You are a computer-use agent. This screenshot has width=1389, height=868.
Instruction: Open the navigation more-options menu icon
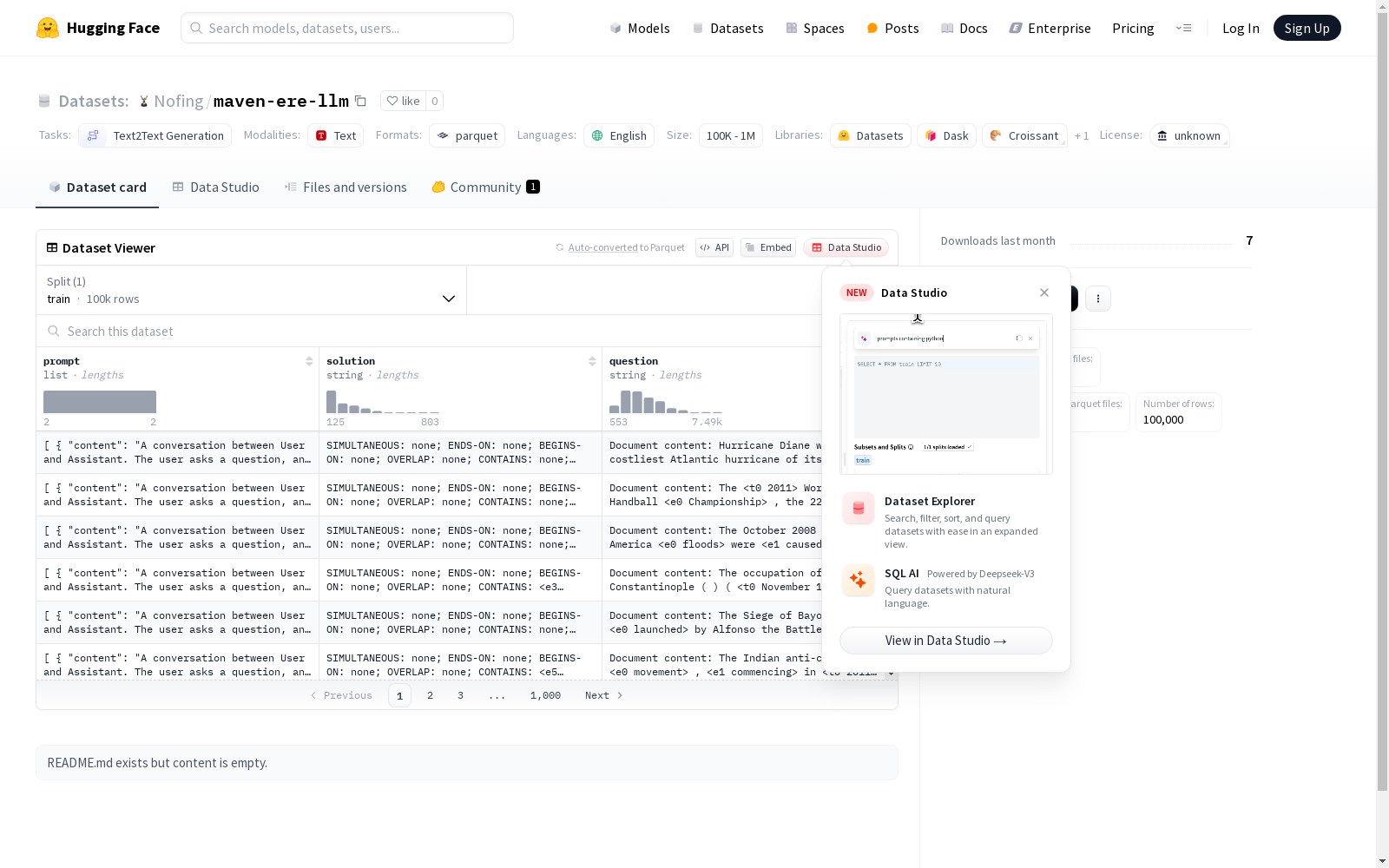[x=1183, y=28]
